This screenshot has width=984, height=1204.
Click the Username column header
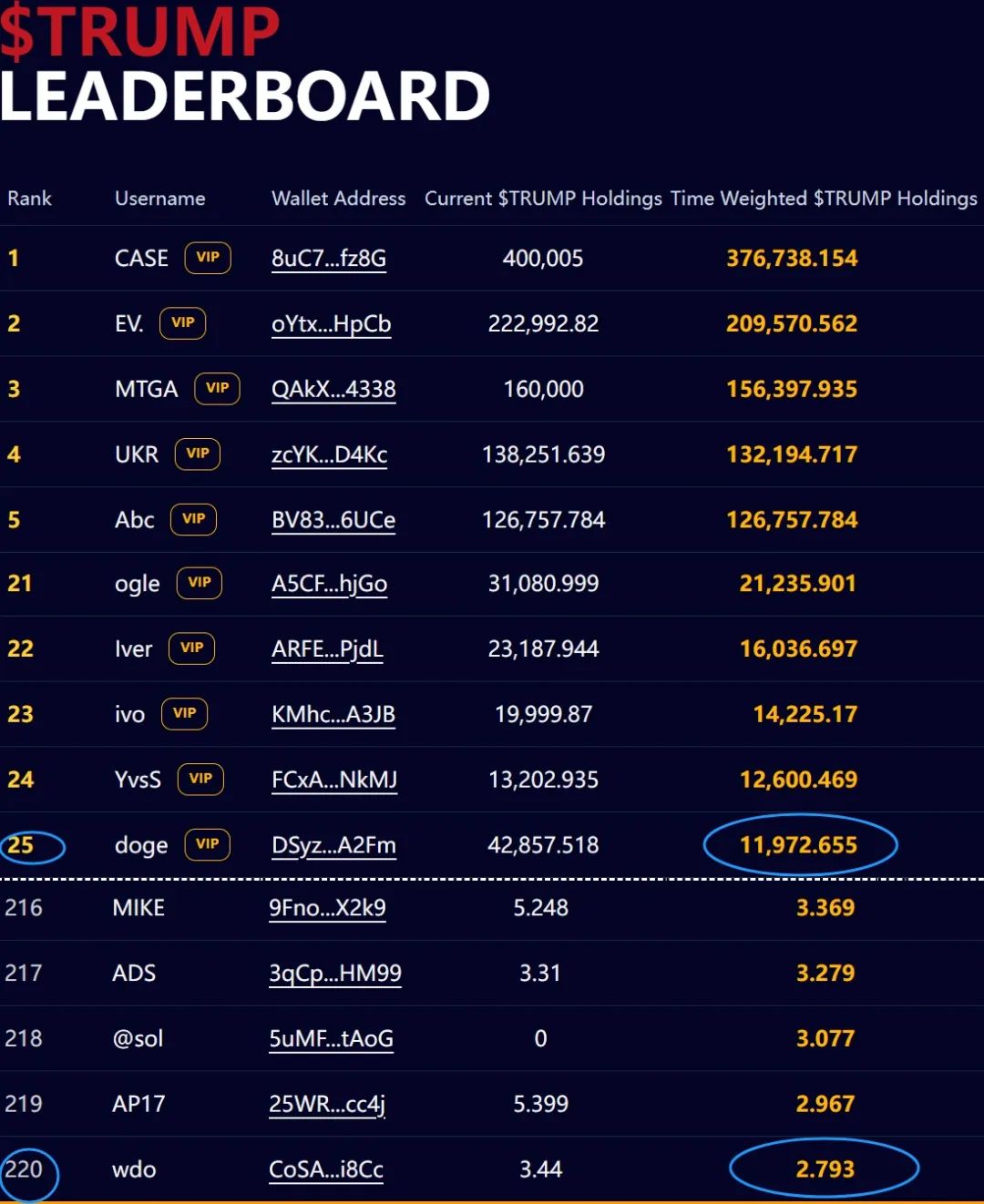[x=159, y=199]
